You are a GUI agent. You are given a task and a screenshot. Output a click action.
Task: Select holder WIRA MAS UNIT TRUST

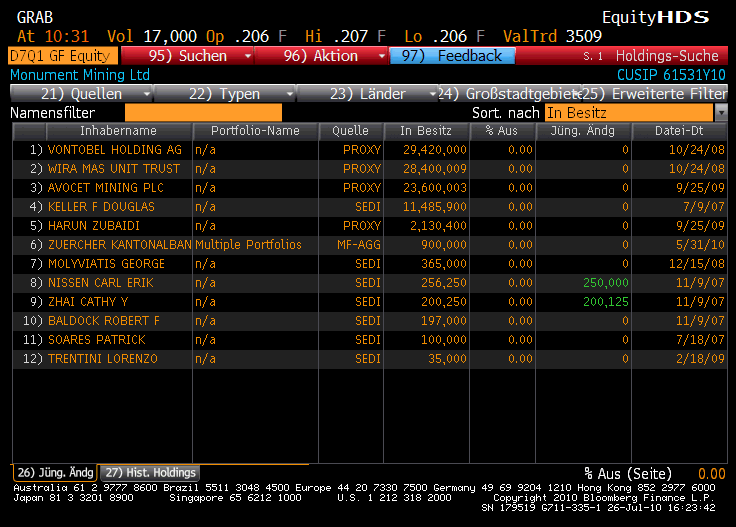coord(114,169)
